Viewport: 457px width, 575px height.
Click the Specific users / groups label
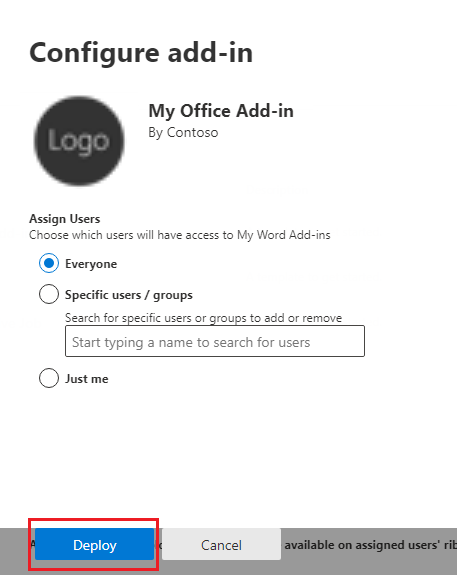129,295
